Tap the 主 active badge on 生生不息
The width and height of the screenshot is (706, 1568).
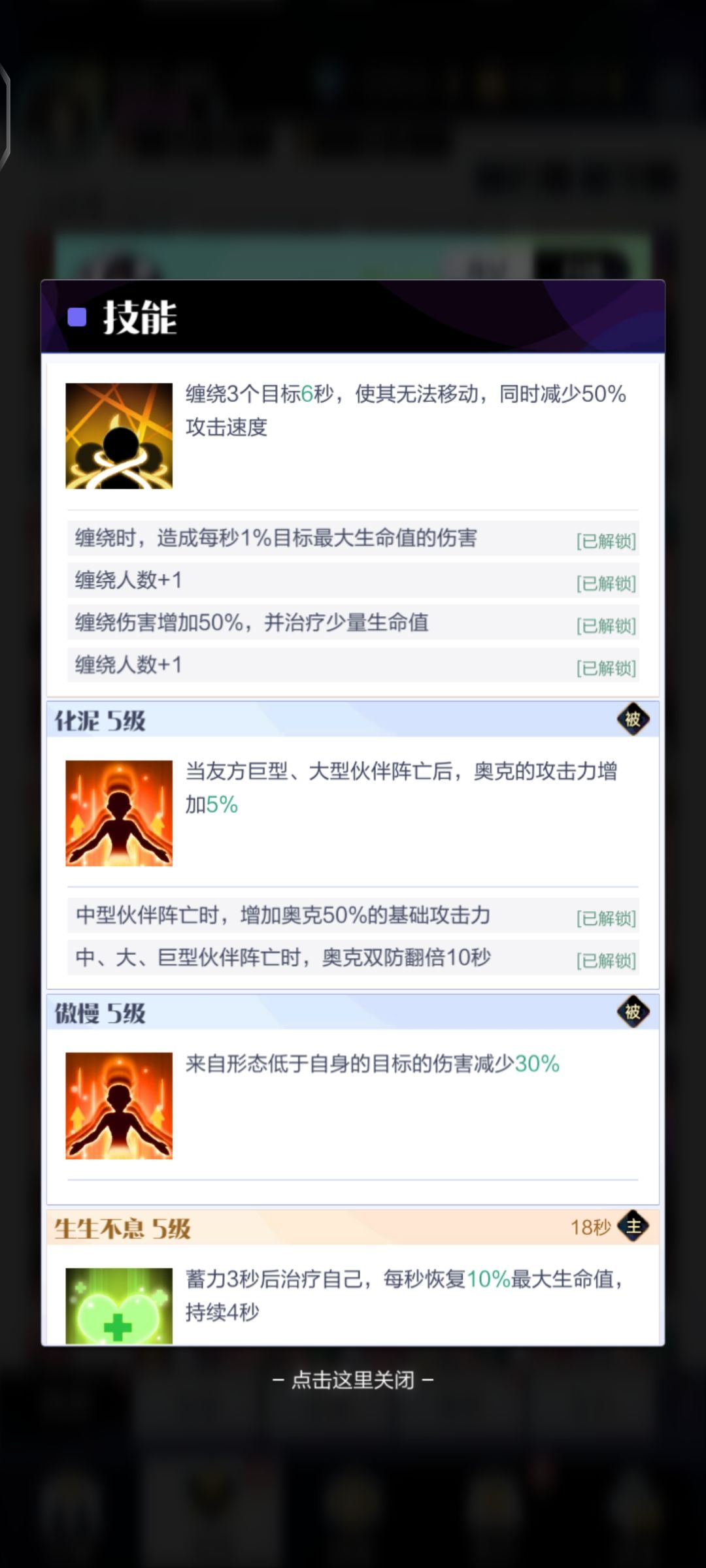(x=633, y=1226)
